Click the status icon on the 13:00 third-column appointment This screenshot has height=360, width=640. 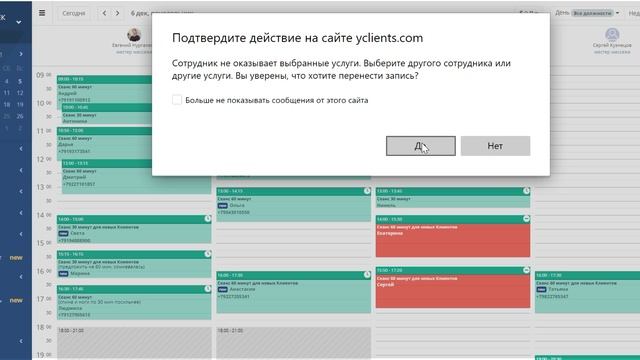coord(526,191)
